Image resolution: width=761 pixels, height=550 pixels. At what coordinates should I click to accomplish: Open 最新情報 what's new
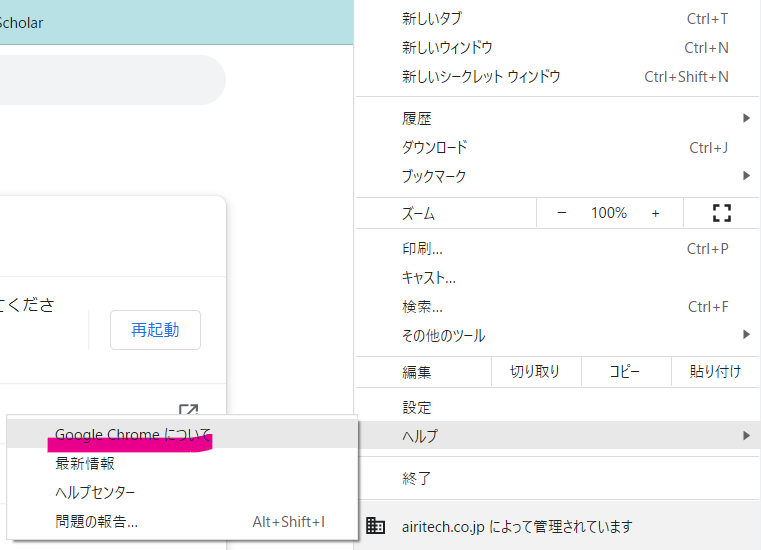click(x=182, y=463)
